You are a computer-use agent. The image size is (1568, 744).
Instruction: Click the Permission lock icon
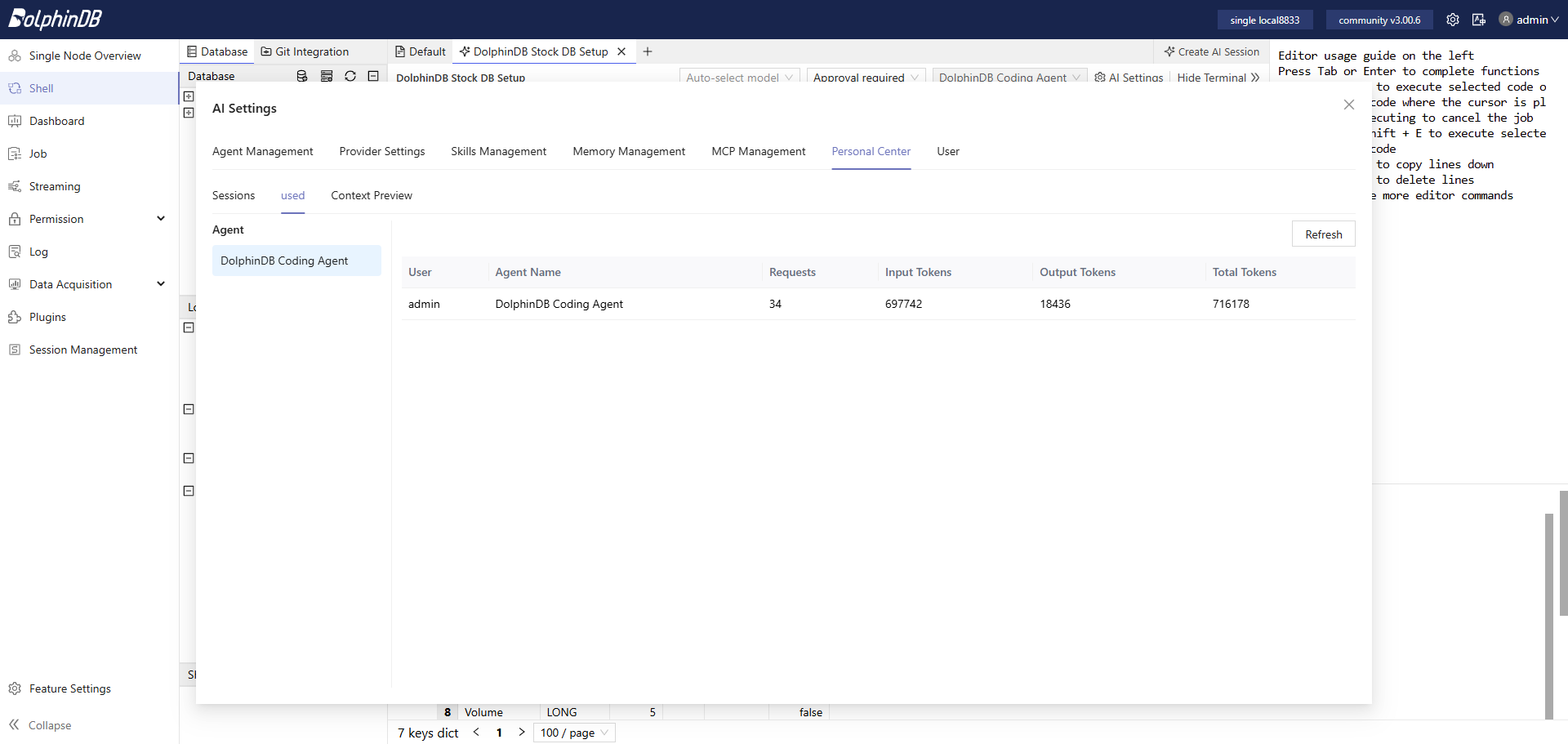tap(15, 219)
